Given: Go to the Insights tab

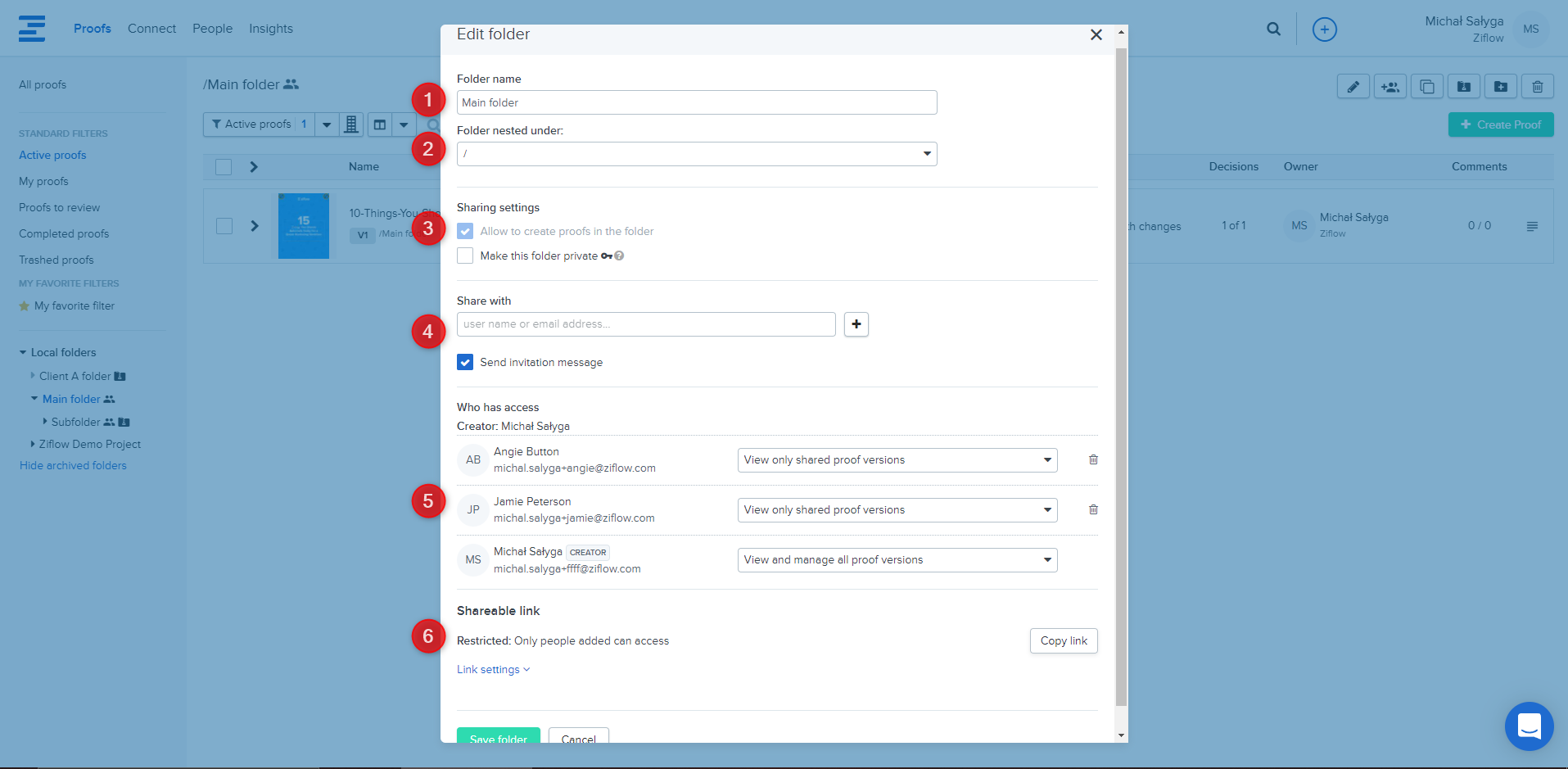Looking at the screenshot, I should pos(270,29).
